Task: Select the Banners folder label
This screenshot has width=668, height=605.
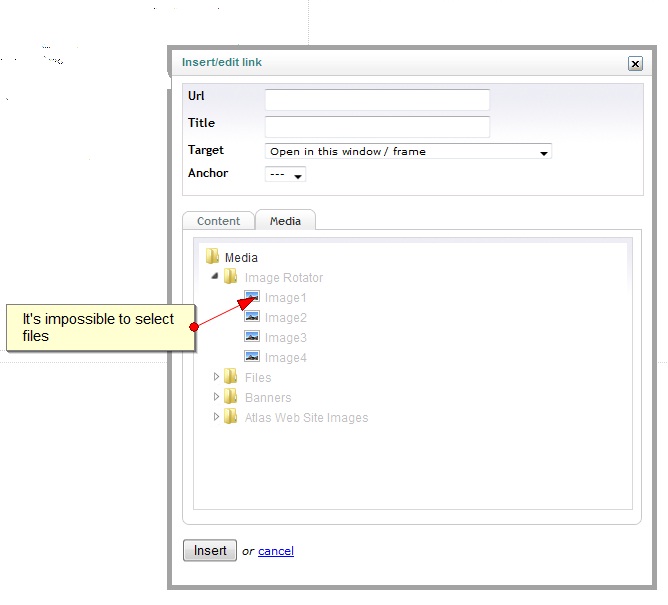Action: (x=268, y=398)
